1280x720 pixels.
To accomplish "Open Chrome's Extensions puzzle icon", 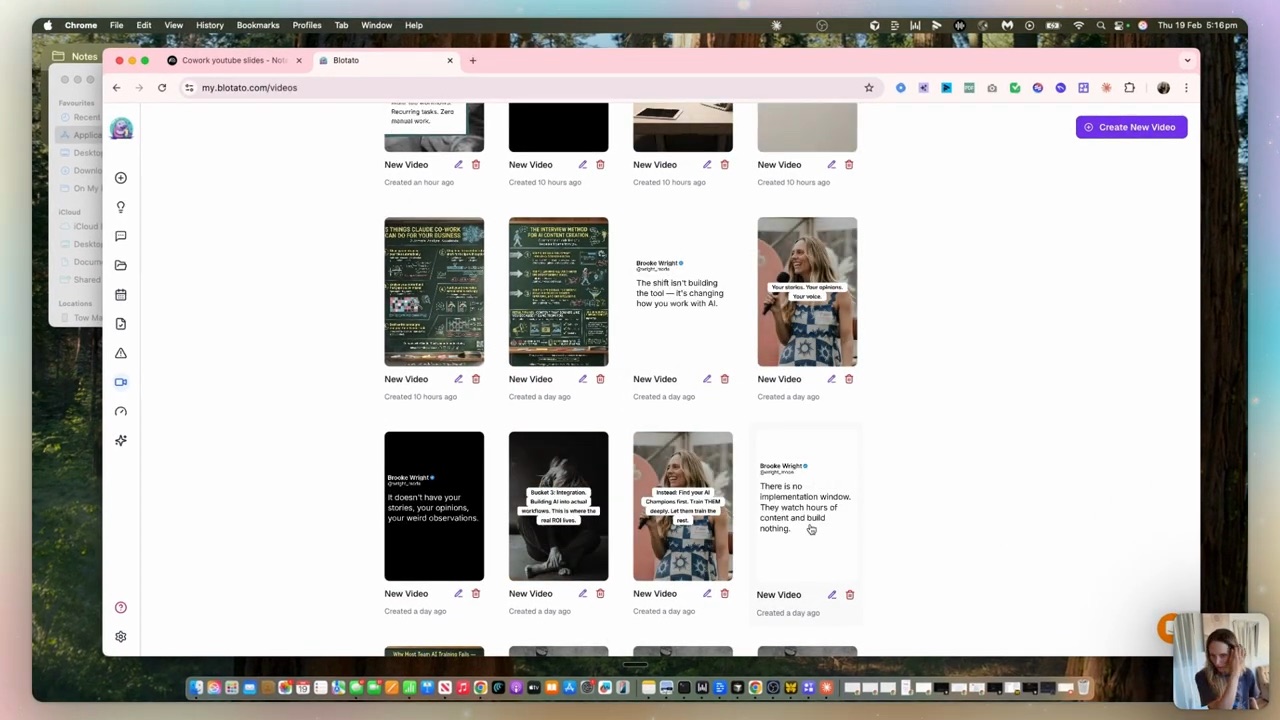I will pyautogui.click(x=1129, y=88).
